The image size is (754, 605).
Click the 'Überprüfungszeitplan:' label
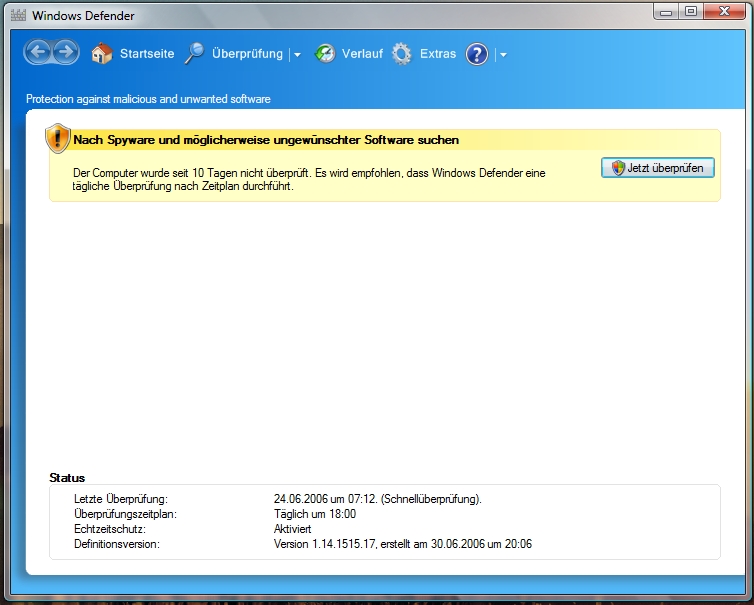[126, 514]
